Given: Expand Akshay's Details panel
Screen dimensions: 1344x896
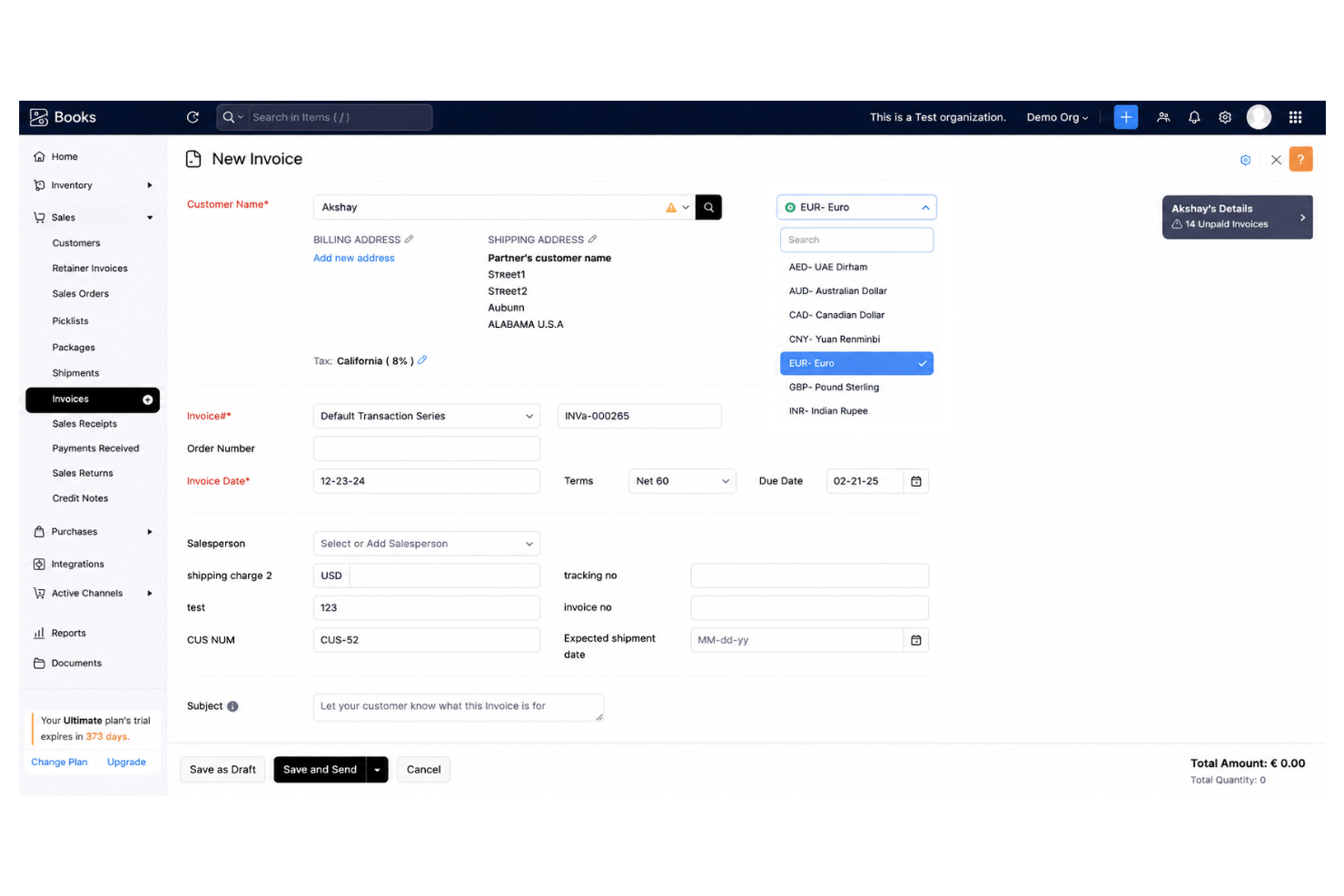Looking at the screenshot, I should 1237,217.
